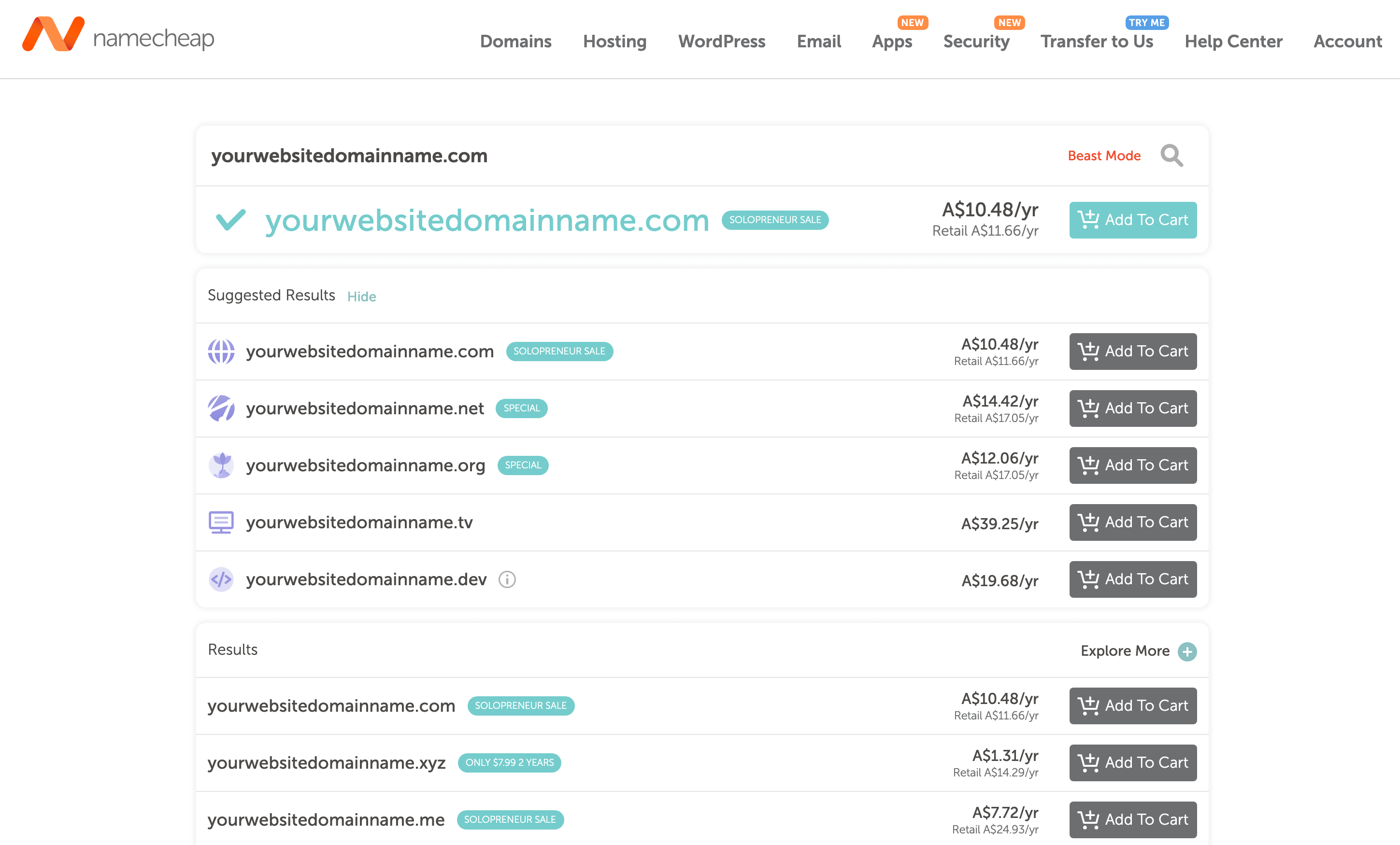This screenshot has height=845, width=1400.
Task: Add yourwebsitedomainname.net to the cart
Action: click(1133, 408)
